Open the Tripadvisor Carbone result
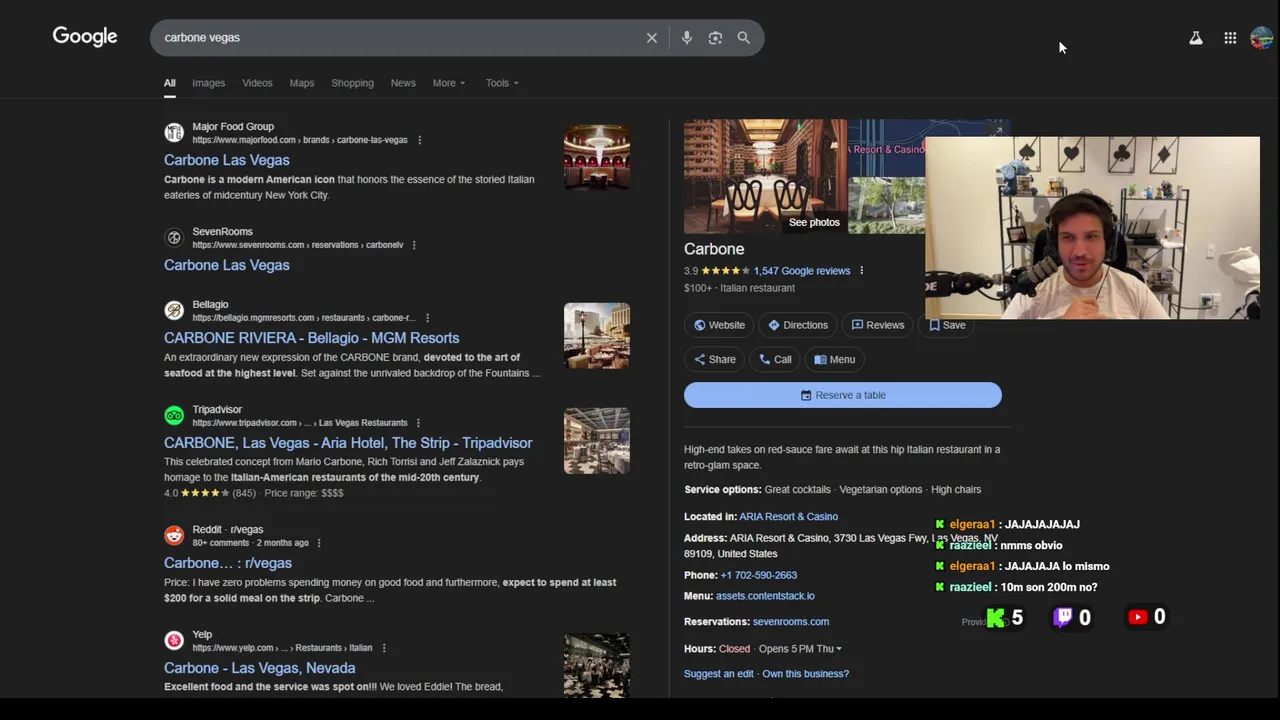This screenshot has height=720, width=1280. (x=348, y=443)
